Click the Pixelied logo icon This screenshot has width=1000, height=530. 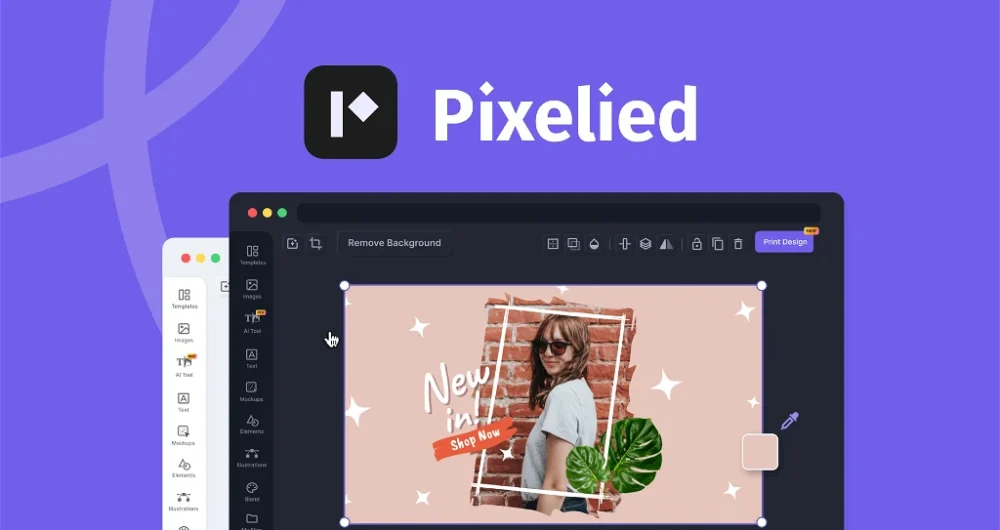pos(351,112)
